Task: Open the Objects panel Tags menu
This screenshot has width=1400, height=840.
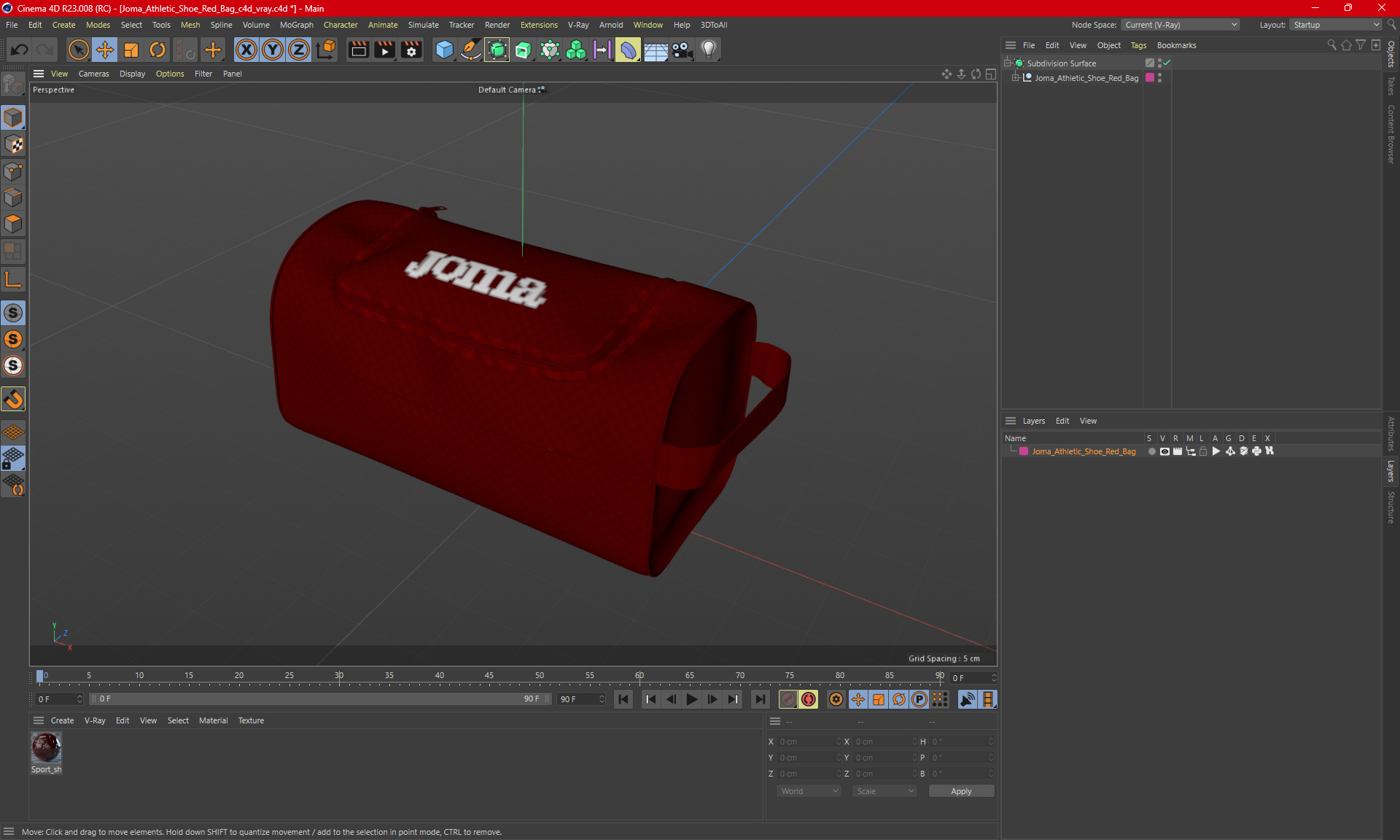Action: [1138, 45]
